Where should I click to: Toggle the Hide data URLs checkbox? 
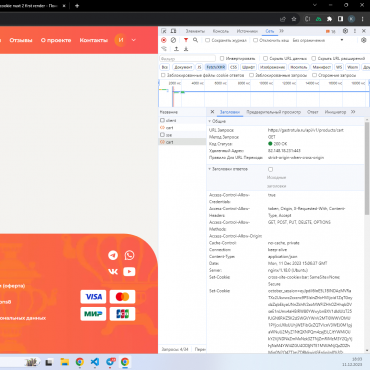[x=265, y=58]
